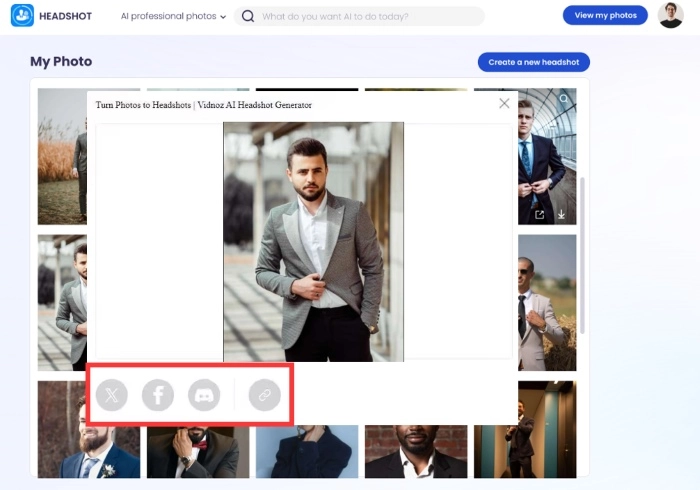
Task: Click the View my photos button
Action: pos(604,15)
